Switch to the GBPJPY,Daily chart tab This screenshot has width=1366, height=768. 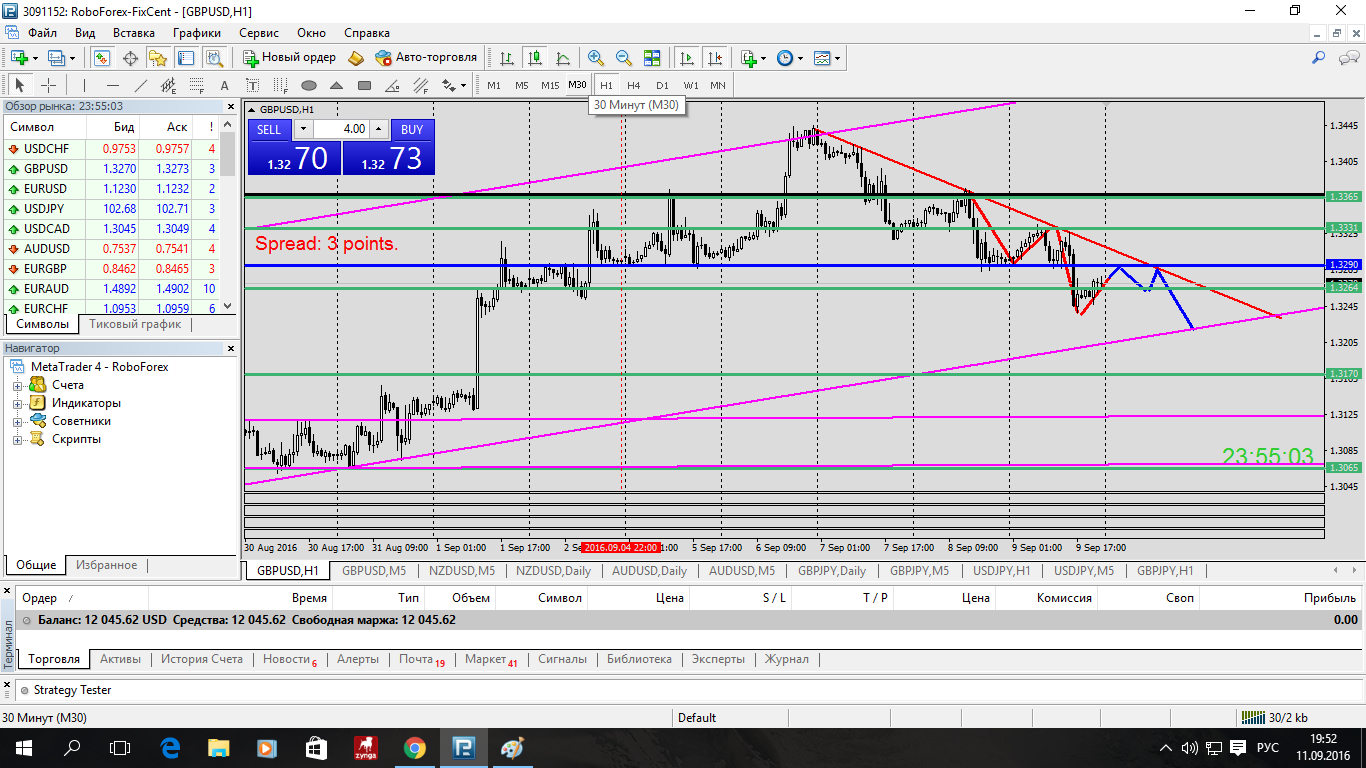click(832, 571)
